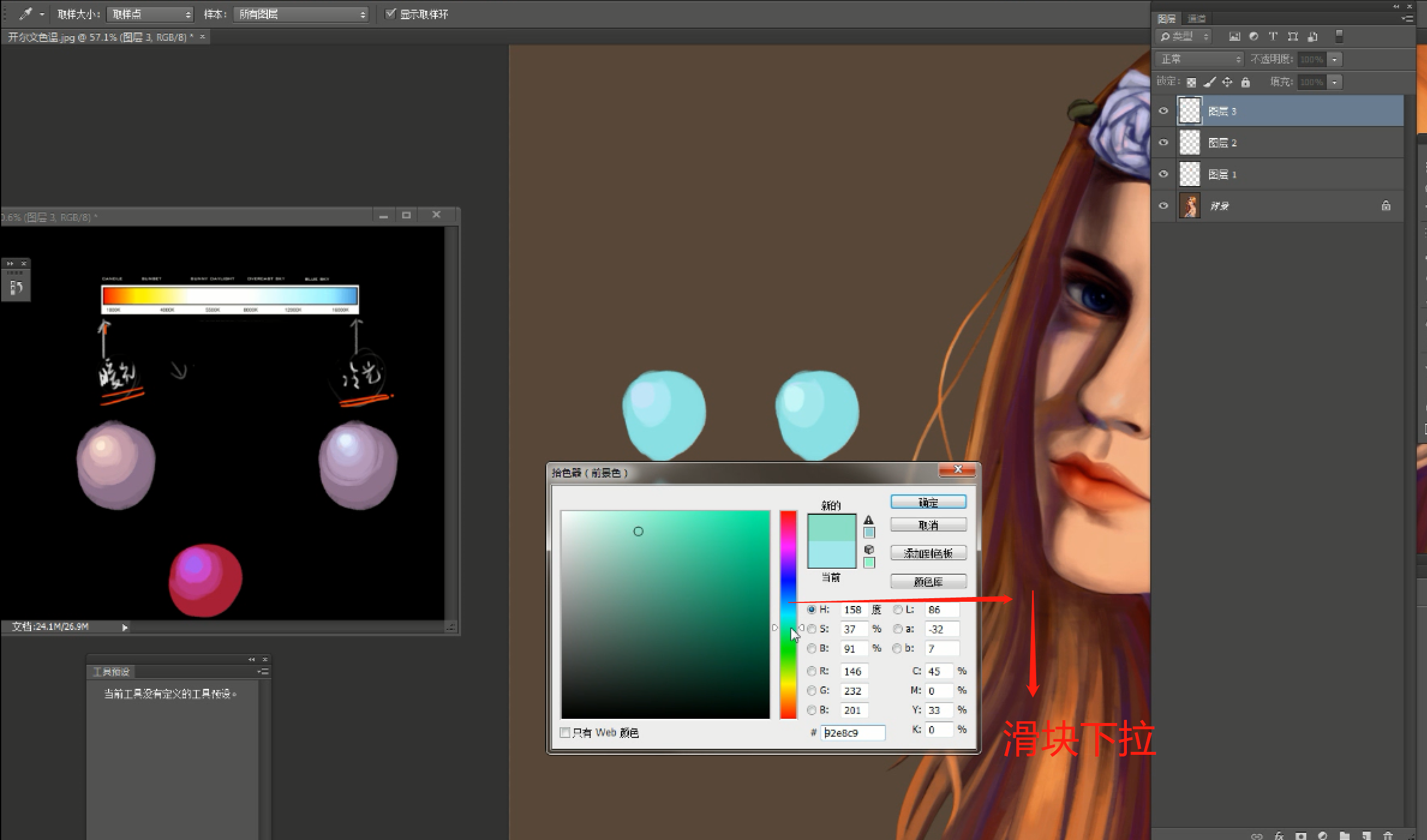This screenshot has height=840, width=1427.
Task: Click lock transparent pixels icon
Action: pos(1192,82)
